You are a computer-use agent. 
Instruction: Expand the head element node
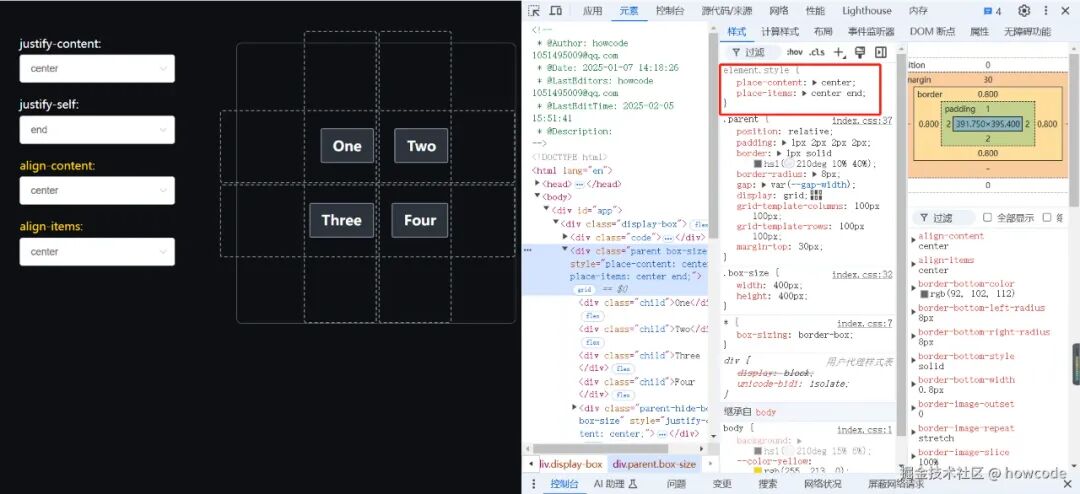pyautogui.click(x=538, y=184)
